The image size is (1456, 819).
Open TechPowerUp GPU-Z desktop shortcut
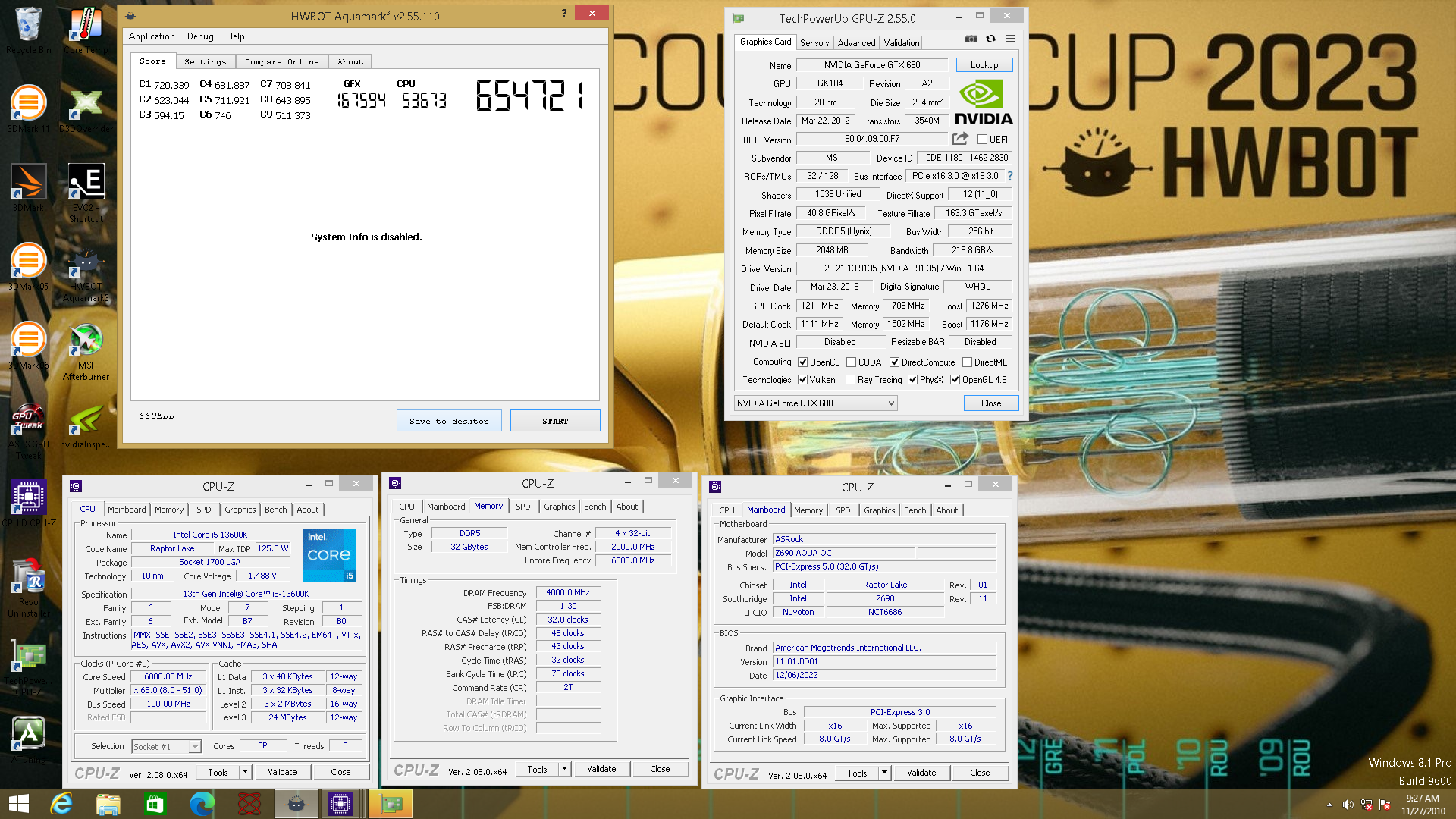[28, 667]
